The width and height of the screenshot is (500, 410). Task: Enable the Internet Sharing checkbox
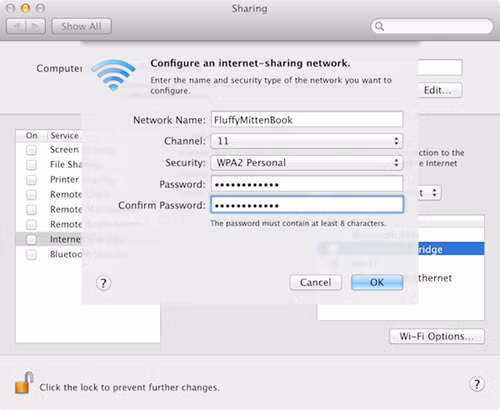coord(31,240)
